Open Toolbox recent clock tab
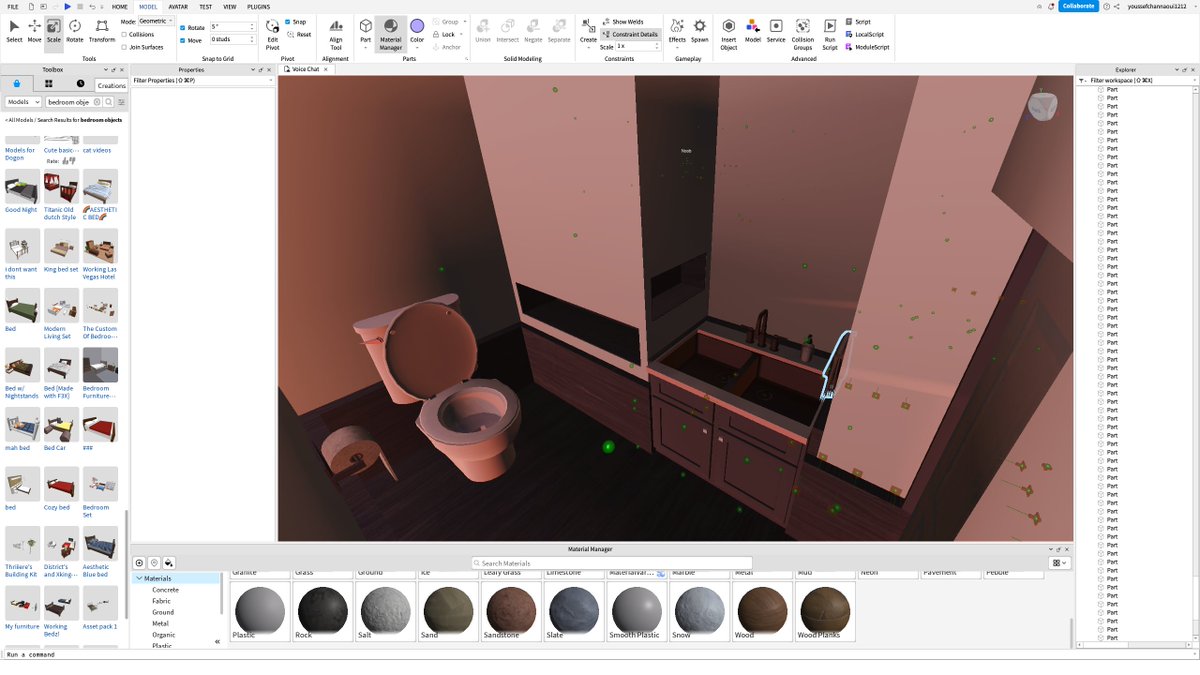 [x=81, y=83]
